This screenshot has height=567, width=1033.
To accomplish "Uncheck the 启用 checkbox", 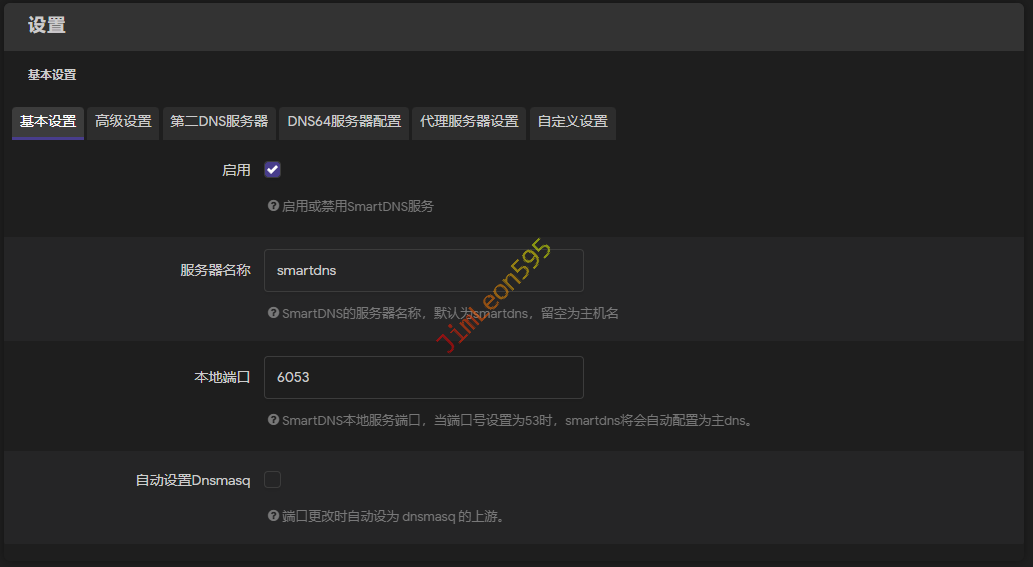I will click(272, 170).
